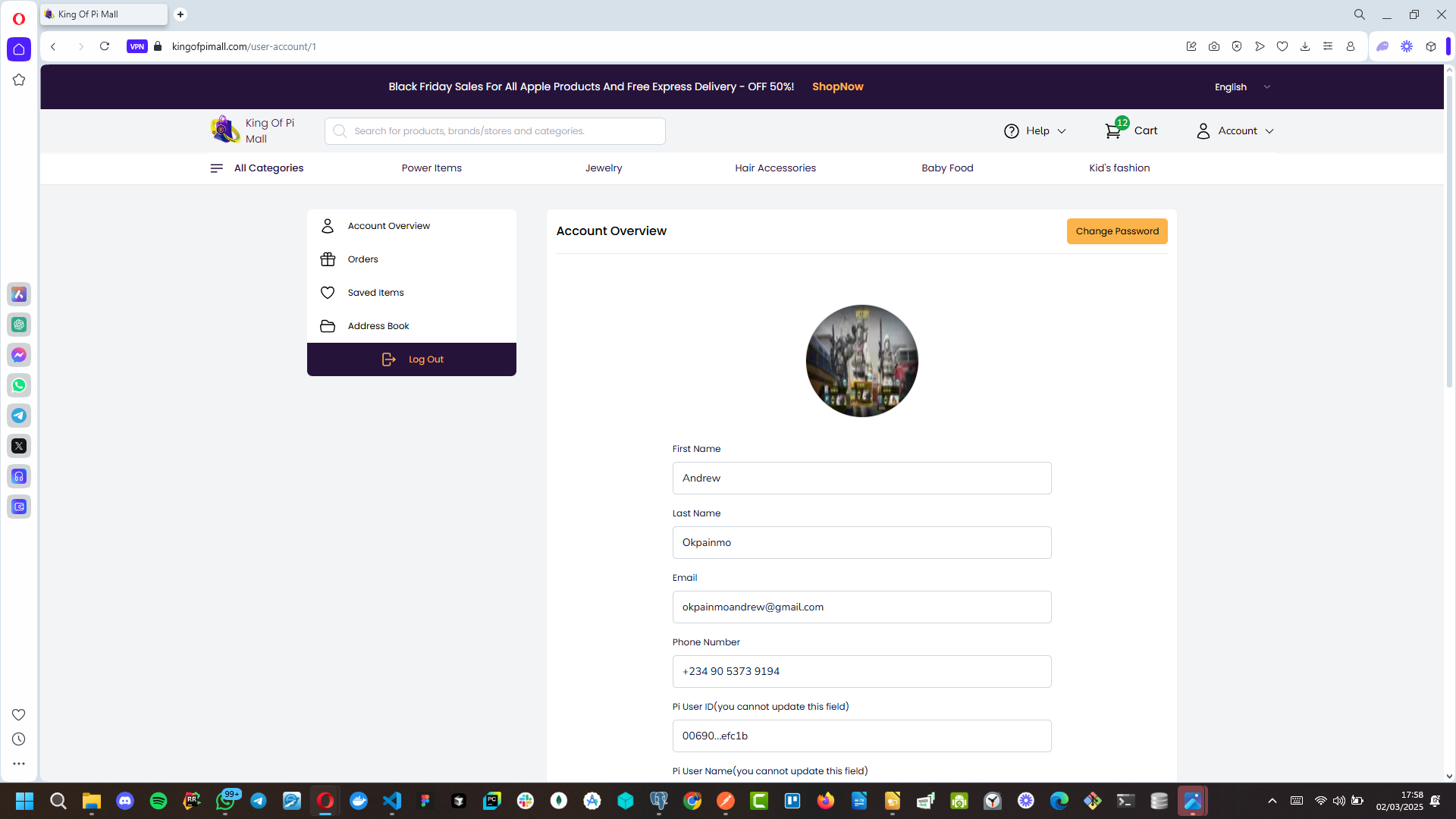The height and width of the screenshot is (819, 1456).
Task: Click the First Name input field
Action: pyautogui.click(x=861, y=479)
